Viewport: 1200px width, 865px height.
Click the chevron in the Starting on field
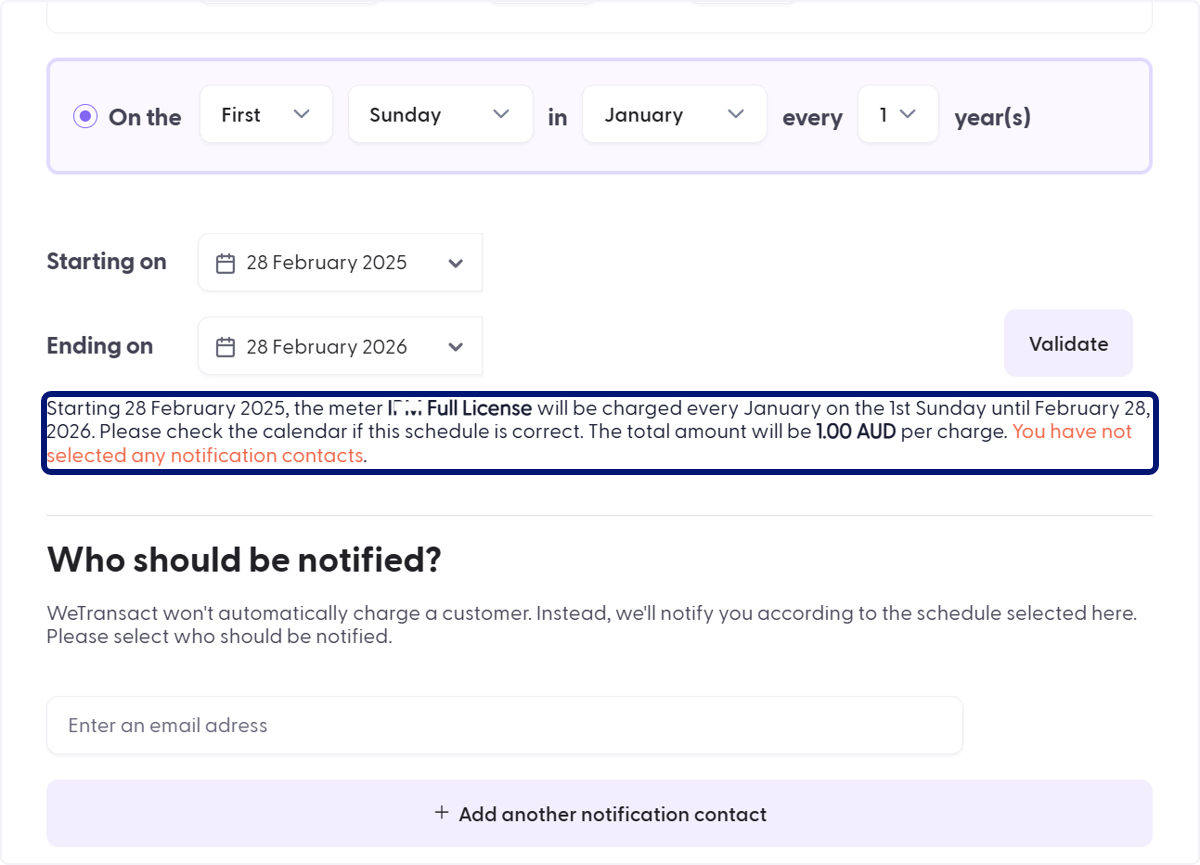456,264
